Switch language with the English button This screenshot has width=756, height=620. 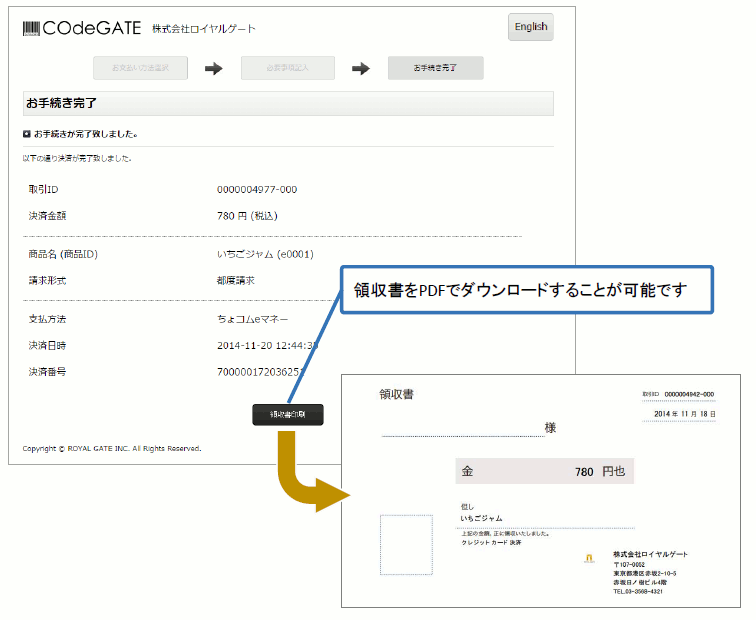point(530,27)
